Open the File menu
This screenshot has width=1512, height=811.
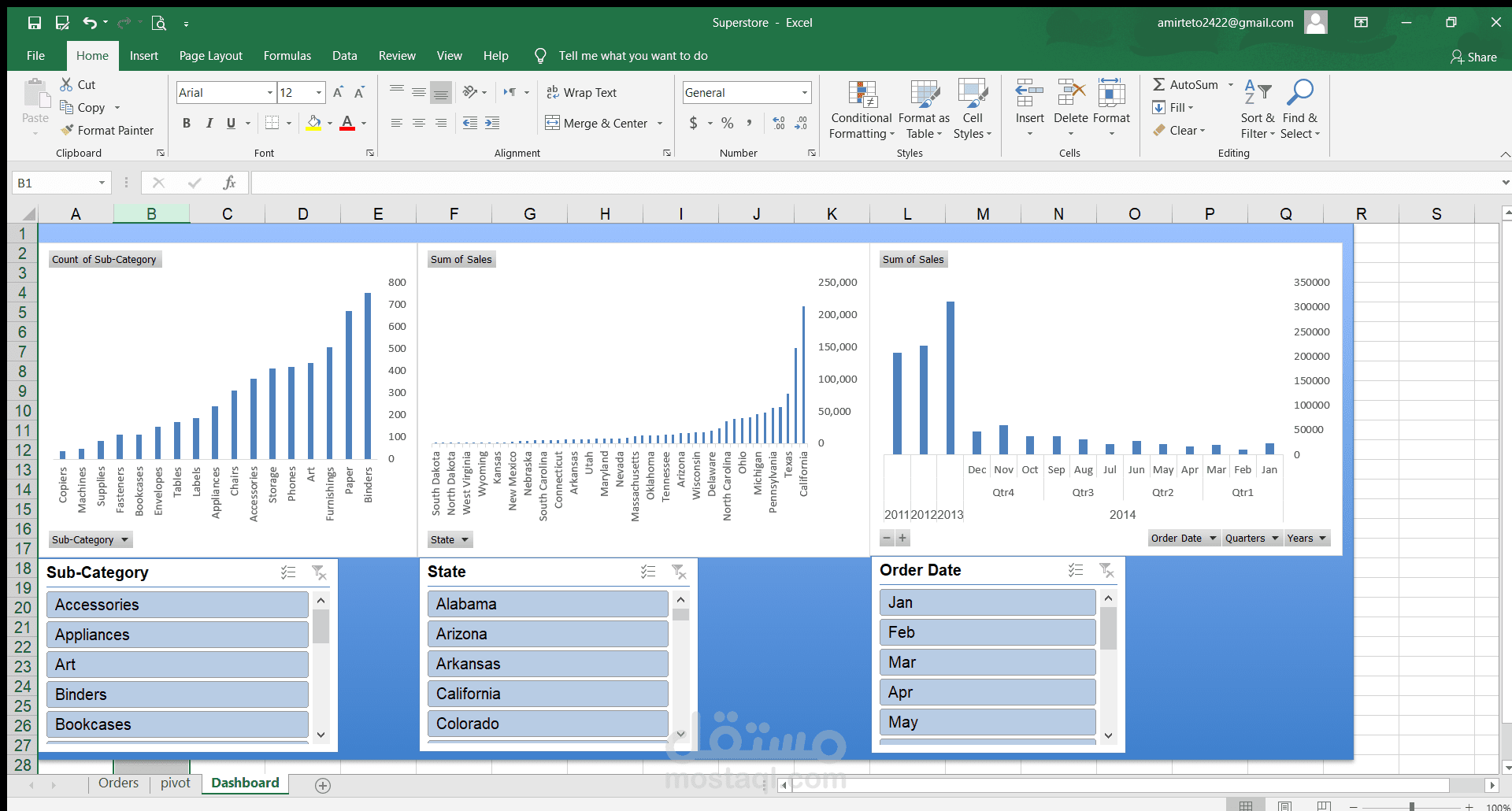tap(35, 56)
